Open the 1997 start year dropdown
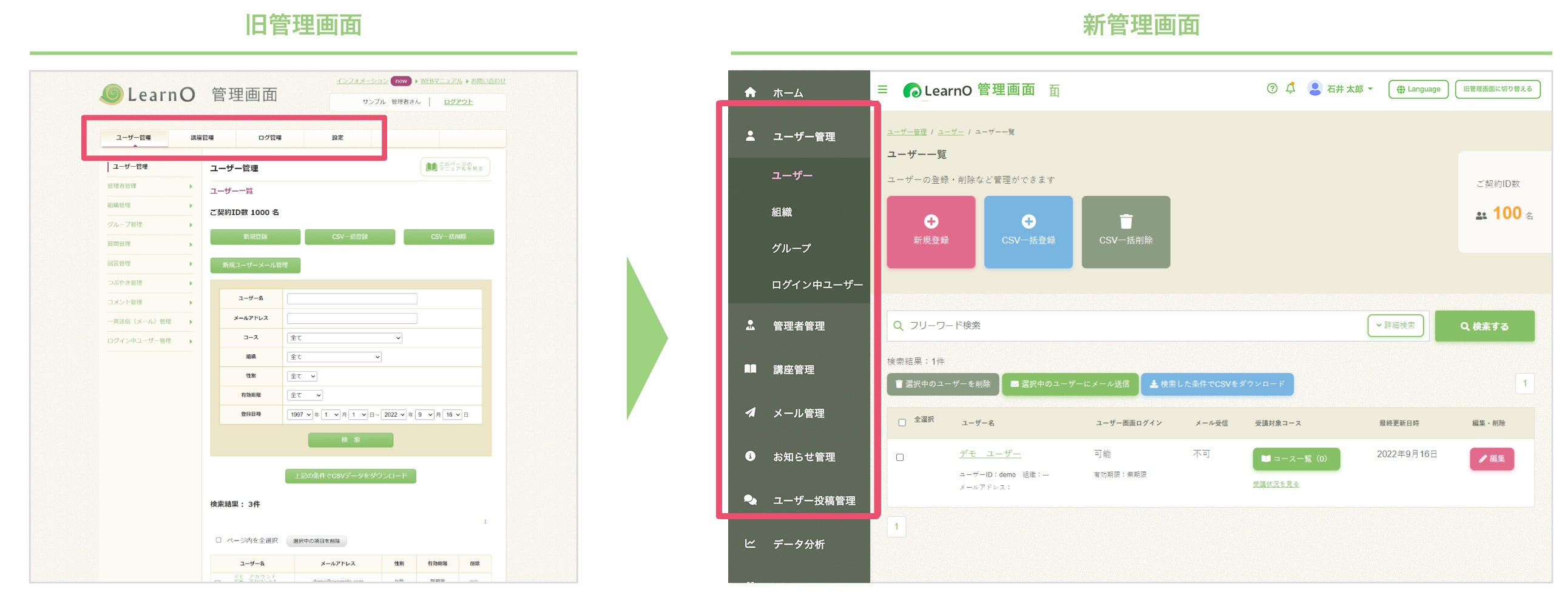Image resolution: width=1568 pixels, height=609 pixels. point(300,415)
